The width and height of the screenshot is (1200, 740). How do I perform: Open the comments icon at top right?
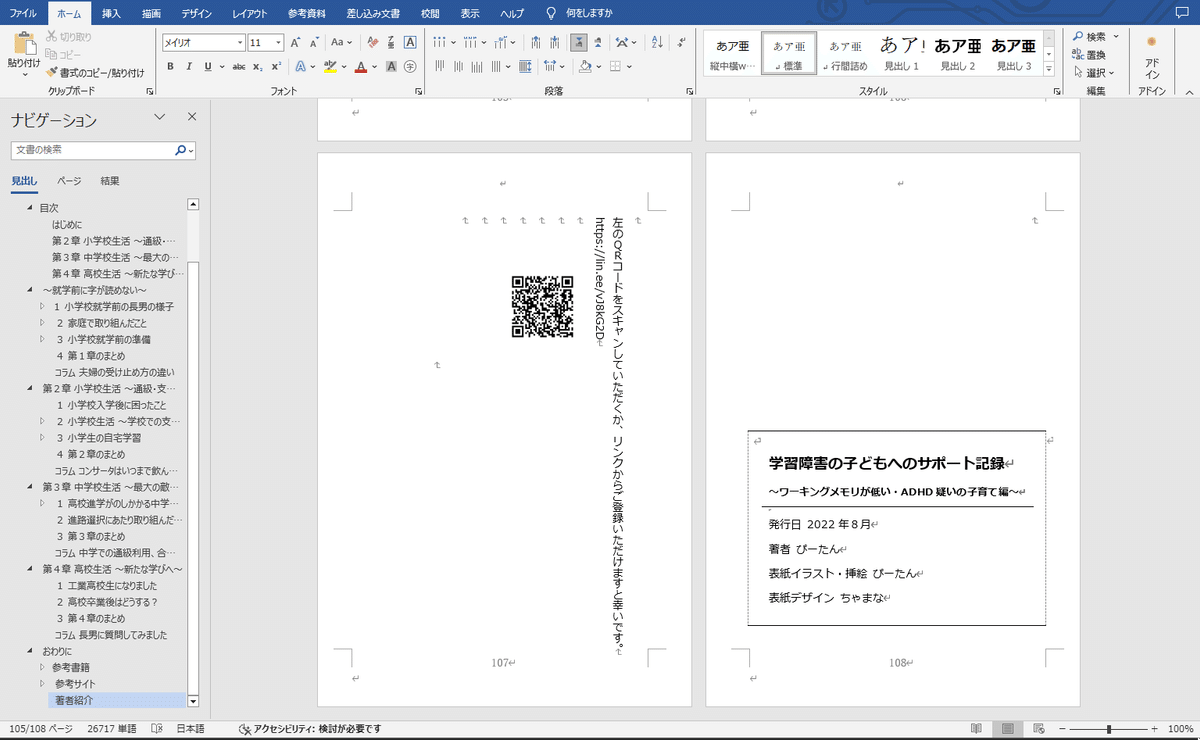[1181, 12]
